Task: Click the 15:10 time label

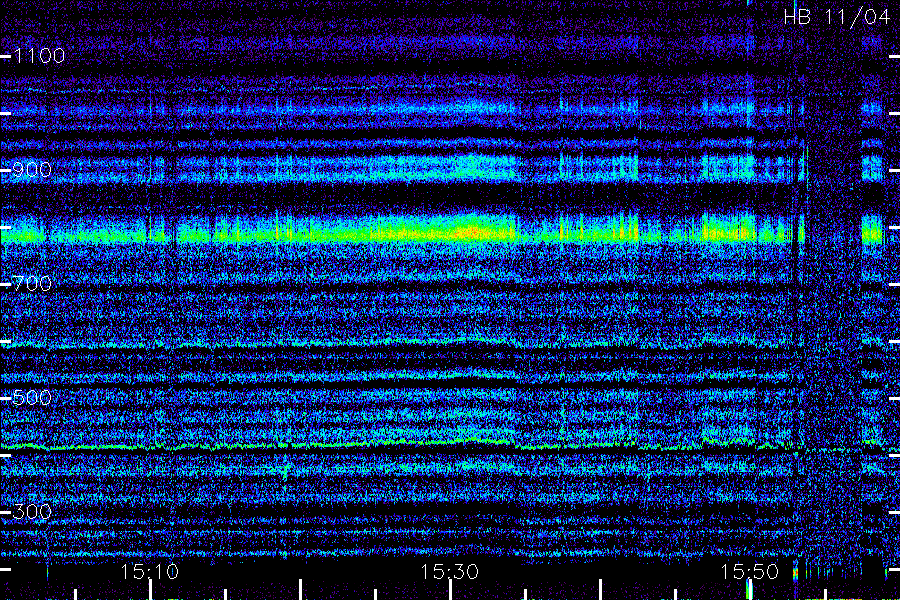Action: point(150,572)
